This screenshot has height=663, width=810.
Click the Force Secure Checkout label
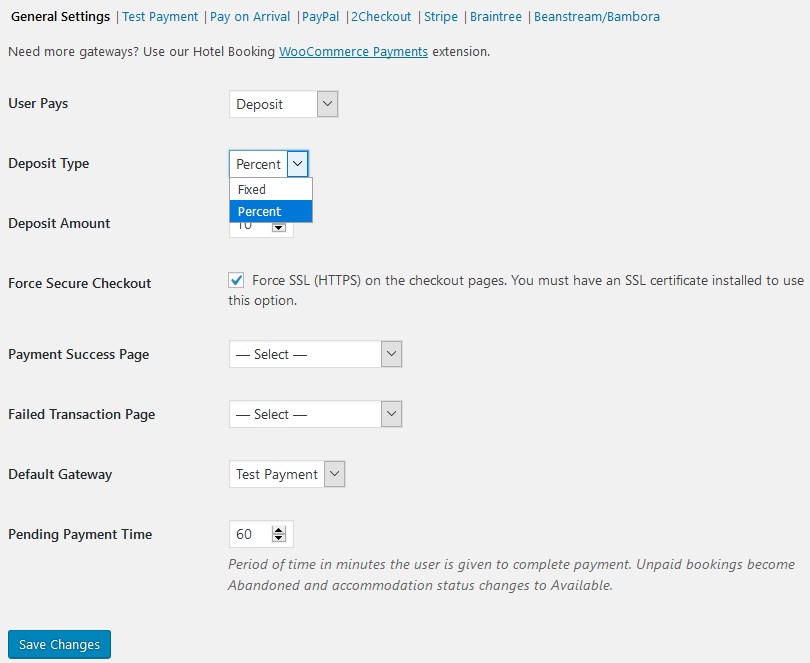coord(80,283)
